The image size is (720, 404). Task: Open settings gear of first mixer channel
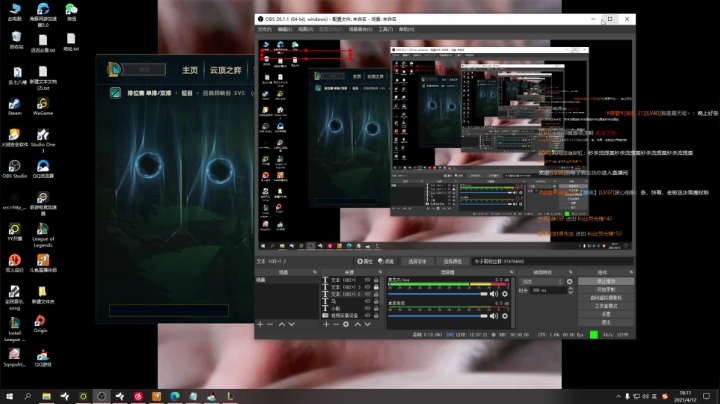click(x=505, y=294)
